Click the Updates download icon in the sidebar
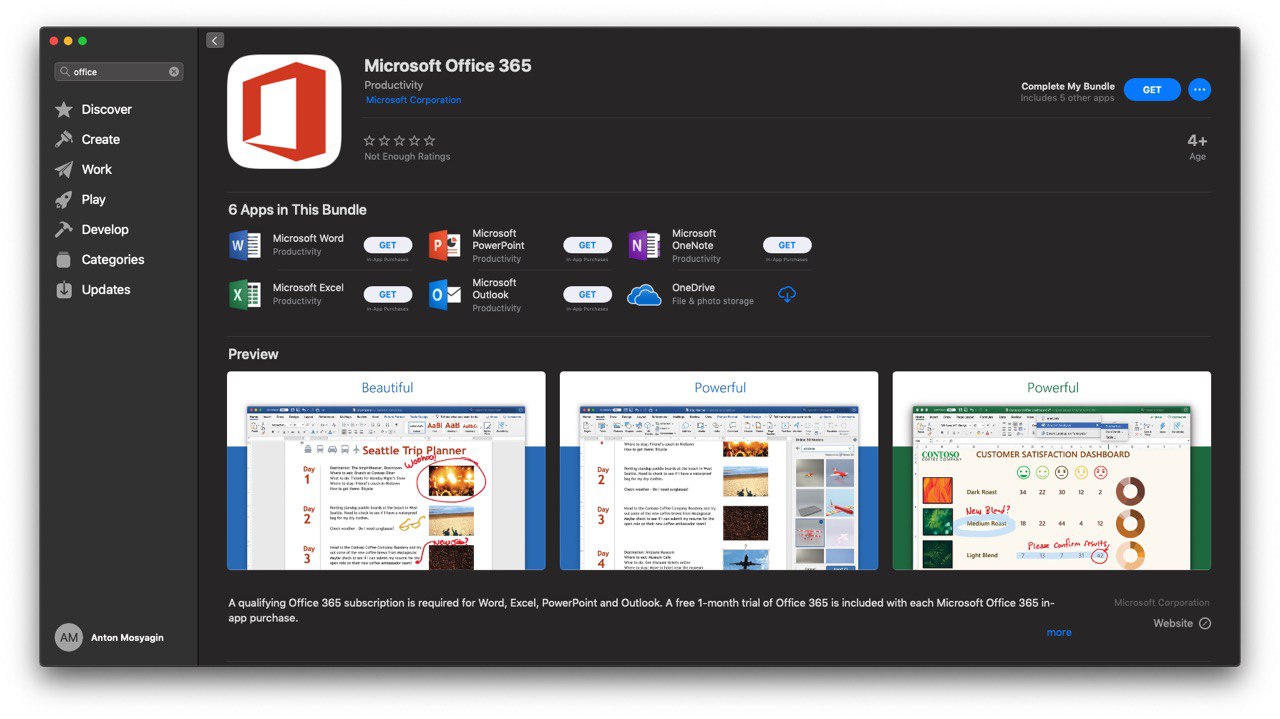 64,289
